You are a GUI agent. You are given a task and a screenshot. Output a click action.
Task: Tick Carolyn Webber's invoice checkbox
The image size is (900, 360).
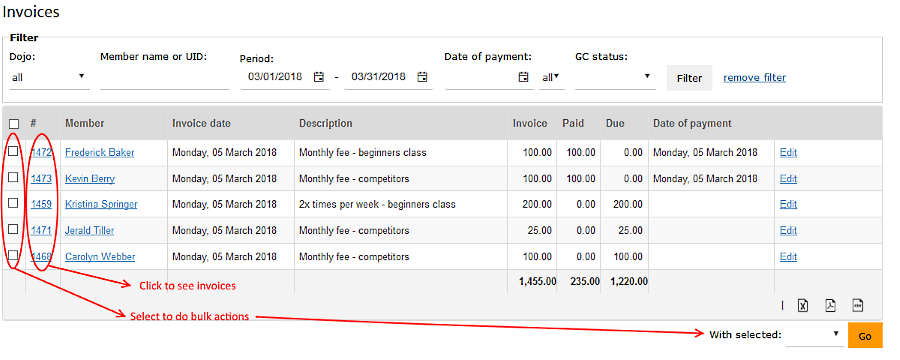click(x=13, y=255)
